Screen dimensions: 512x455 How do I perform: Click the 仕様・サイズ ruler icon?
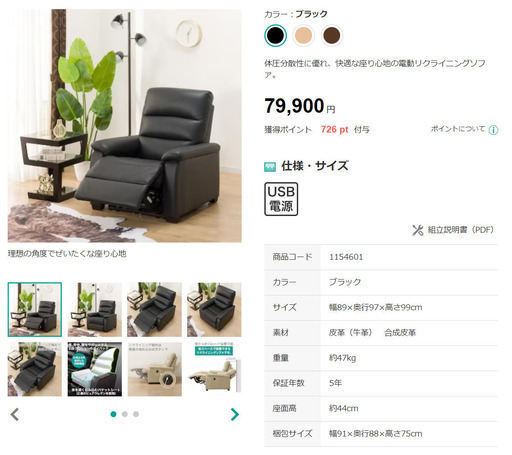tap(270, 167)
